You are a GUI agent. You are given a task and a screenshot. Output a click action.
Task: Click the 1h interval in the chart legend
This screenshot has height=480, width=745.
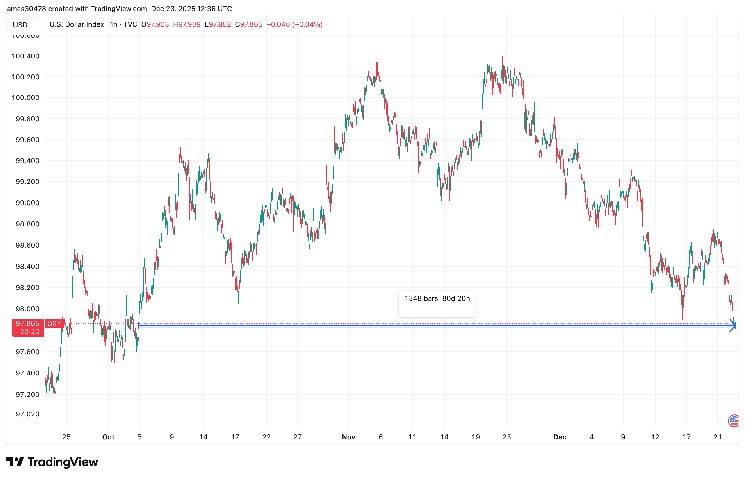coord(113,24)
